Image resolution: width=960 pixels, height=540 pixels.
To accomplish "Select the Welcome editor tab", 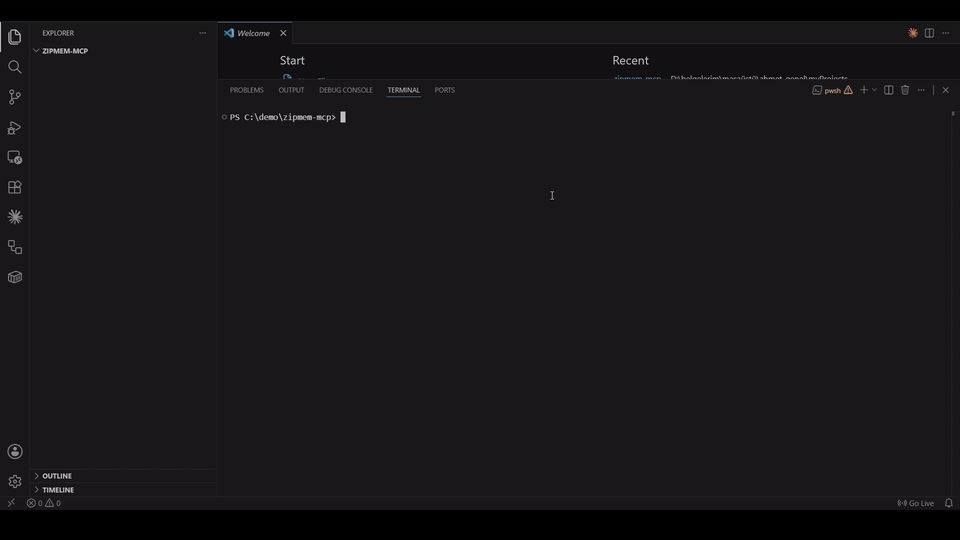I will [x=255, y=33].
